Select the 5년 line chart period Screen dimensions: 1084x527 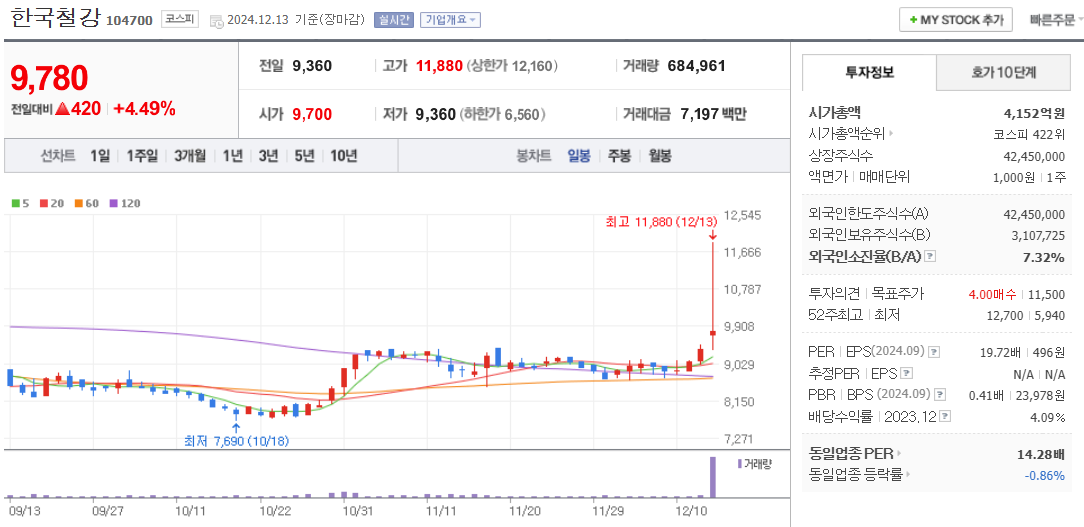[304, 156]
